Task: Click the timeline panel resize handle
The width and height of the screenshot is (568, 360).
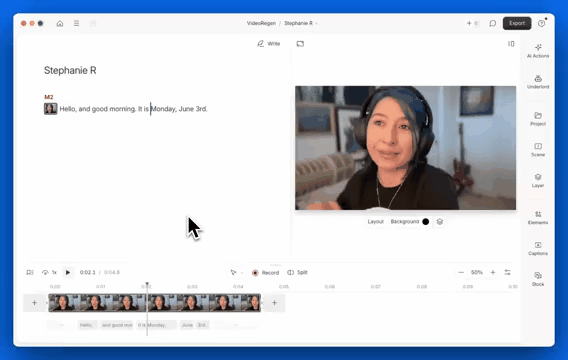Action: [x=275, y=265]
